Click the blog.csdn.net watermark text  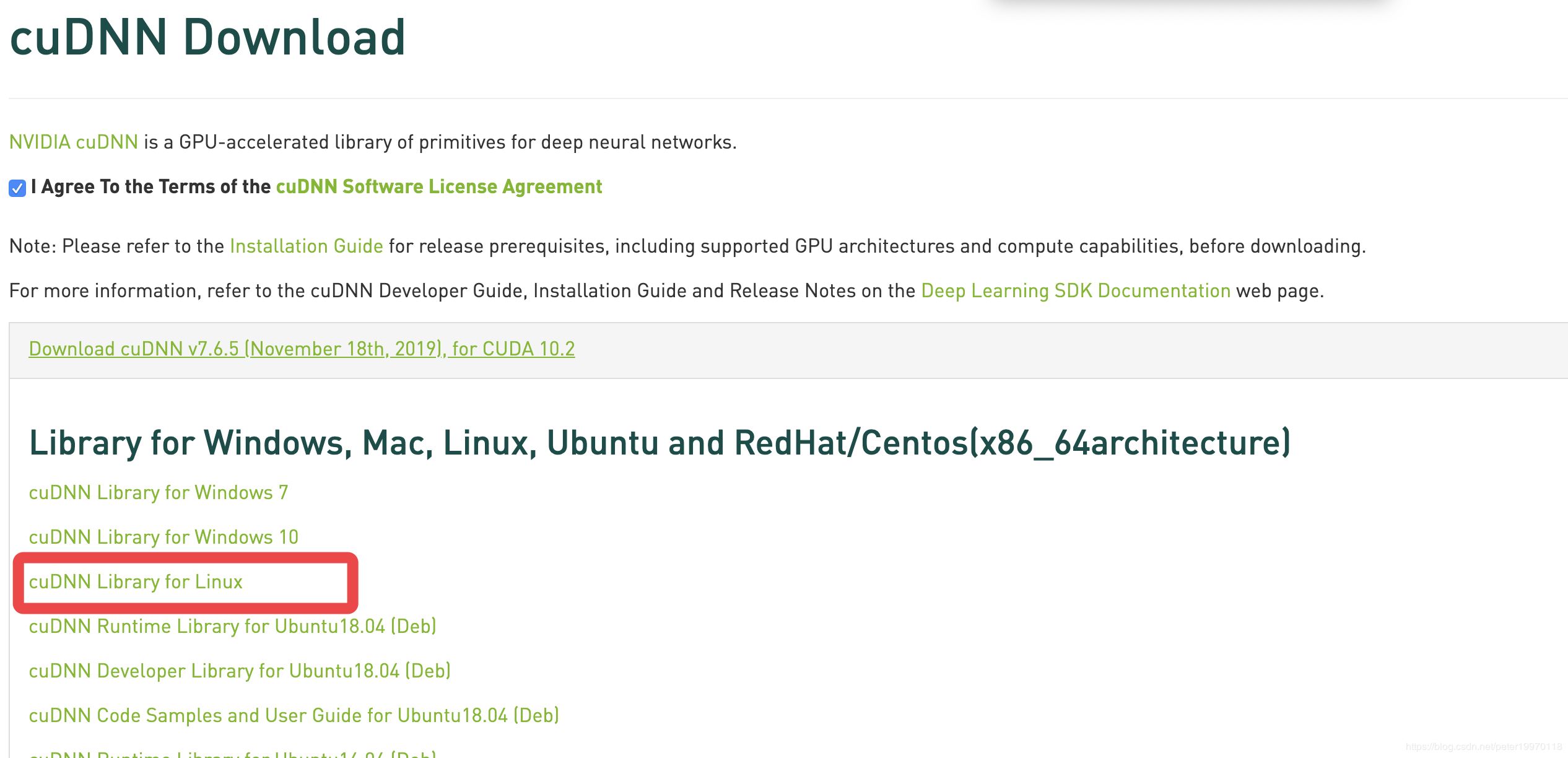tap(1483, 747)
